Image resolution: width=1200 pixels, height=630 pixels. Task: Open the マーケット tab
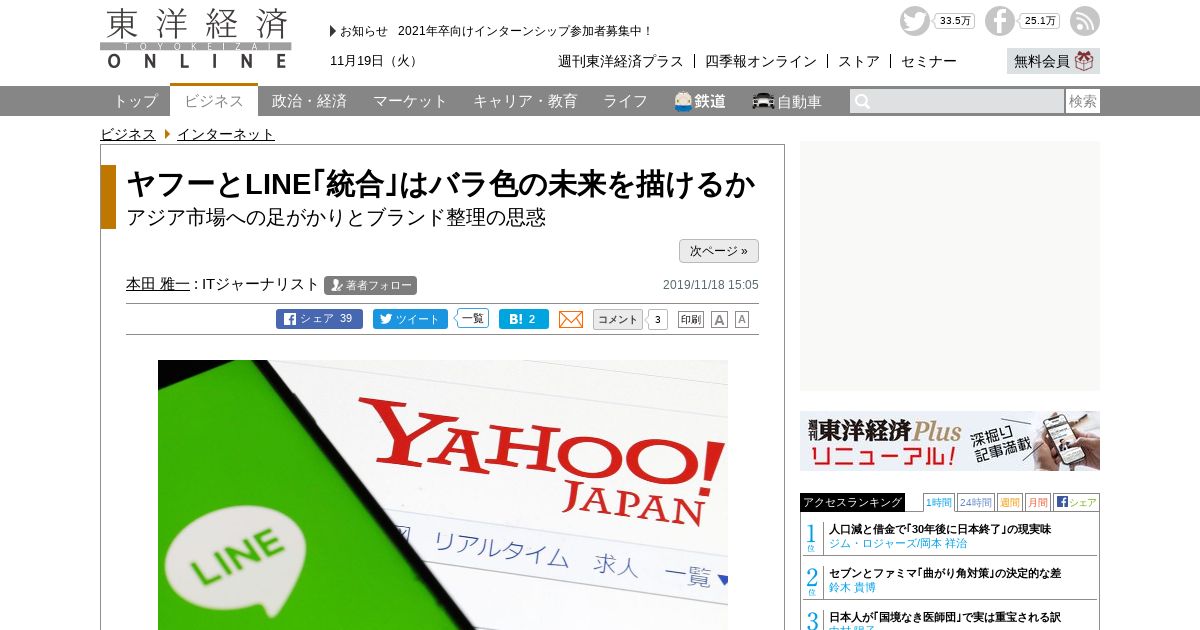point(410,101)
